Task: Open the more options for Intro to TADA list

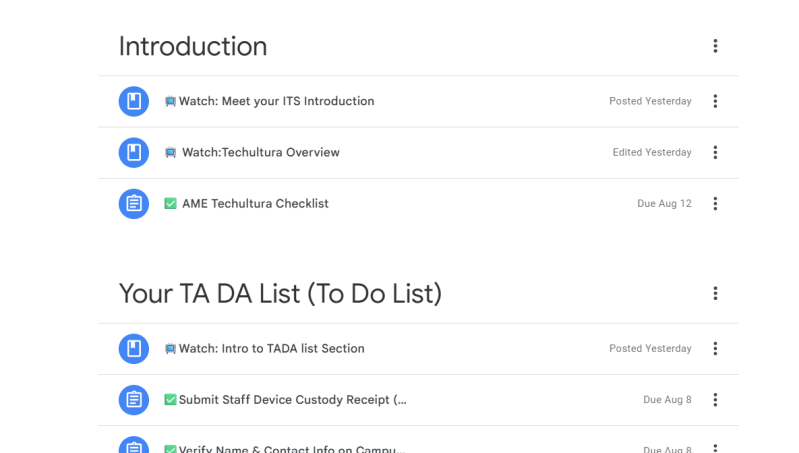Action: [x=715, y=349]
